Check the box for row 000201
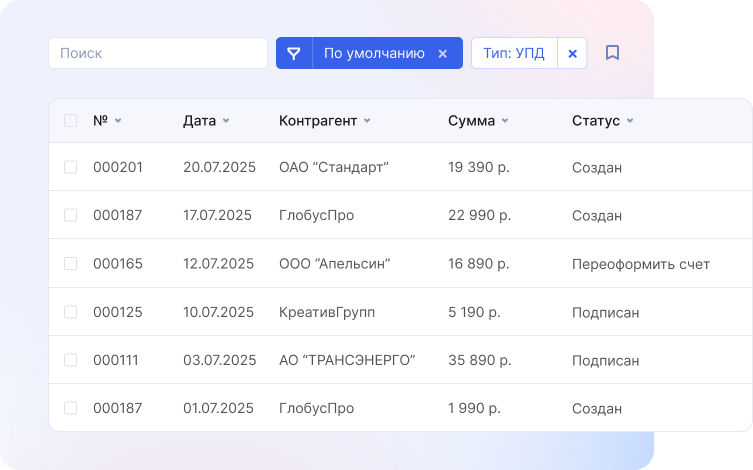Image resolution: width=753 pixels, height=470 pixels. pos(70,167)
